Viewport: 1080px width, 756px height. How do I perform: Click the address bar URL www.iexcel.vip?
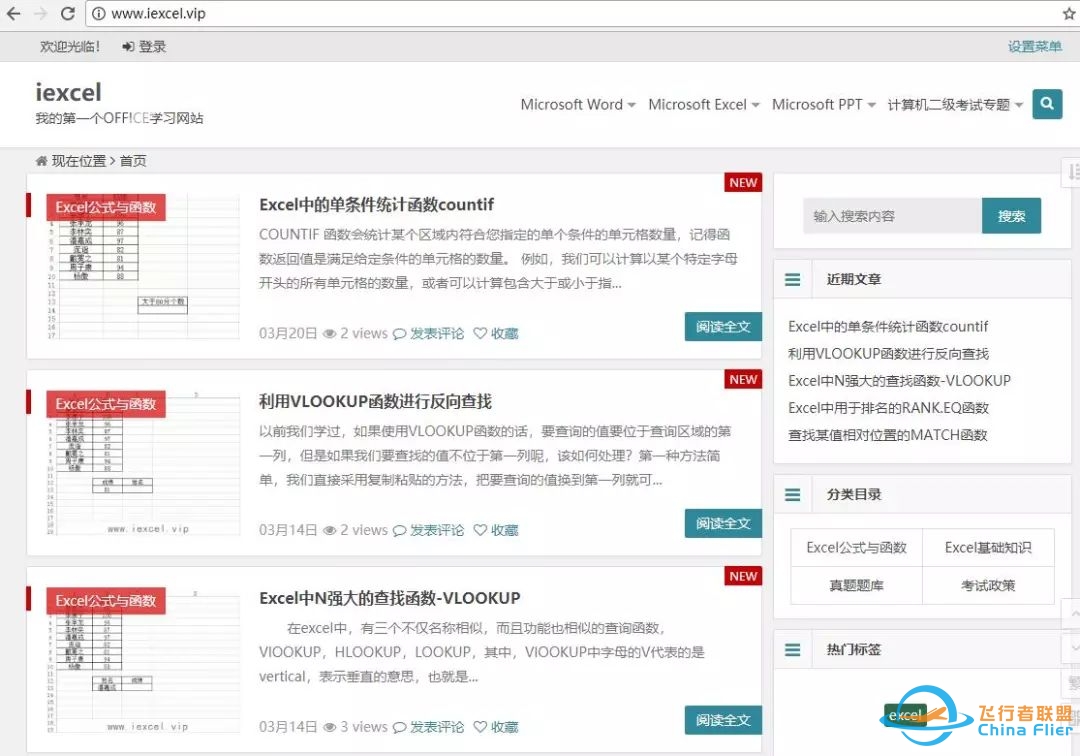[158, 14]
